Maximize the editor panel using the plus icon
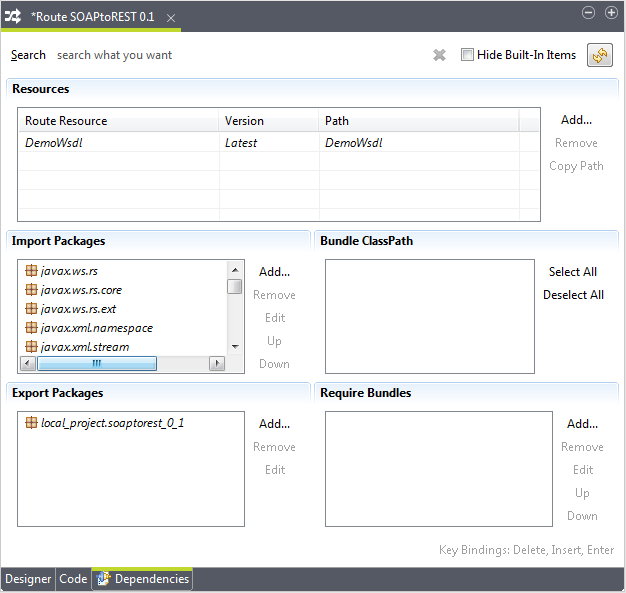 tap(611, 13)
